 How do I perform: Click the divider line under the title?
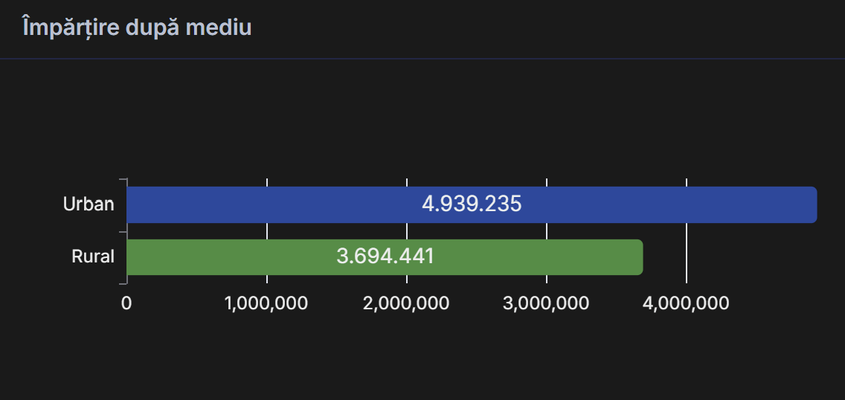(x=422, y=59)
